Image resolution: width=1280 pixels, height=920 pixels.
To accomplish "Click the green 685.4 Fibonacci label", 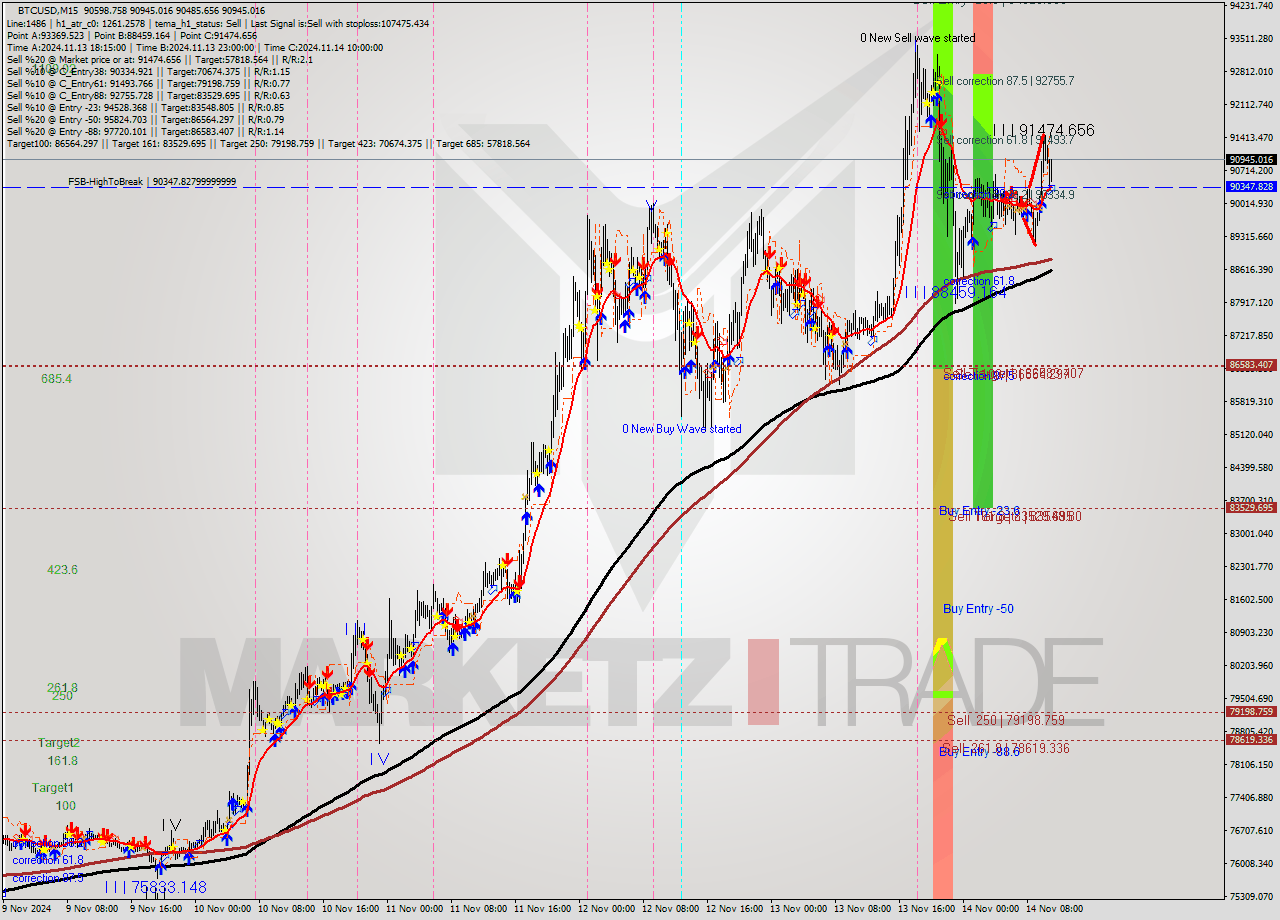I will coord(56,379).
